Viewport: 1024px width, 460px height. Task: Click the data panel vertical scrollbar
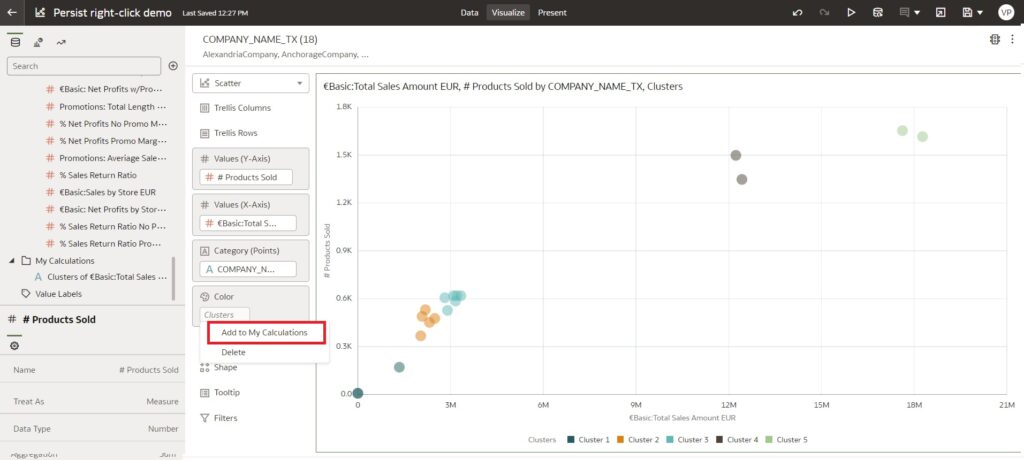click(x=173, y=279)
